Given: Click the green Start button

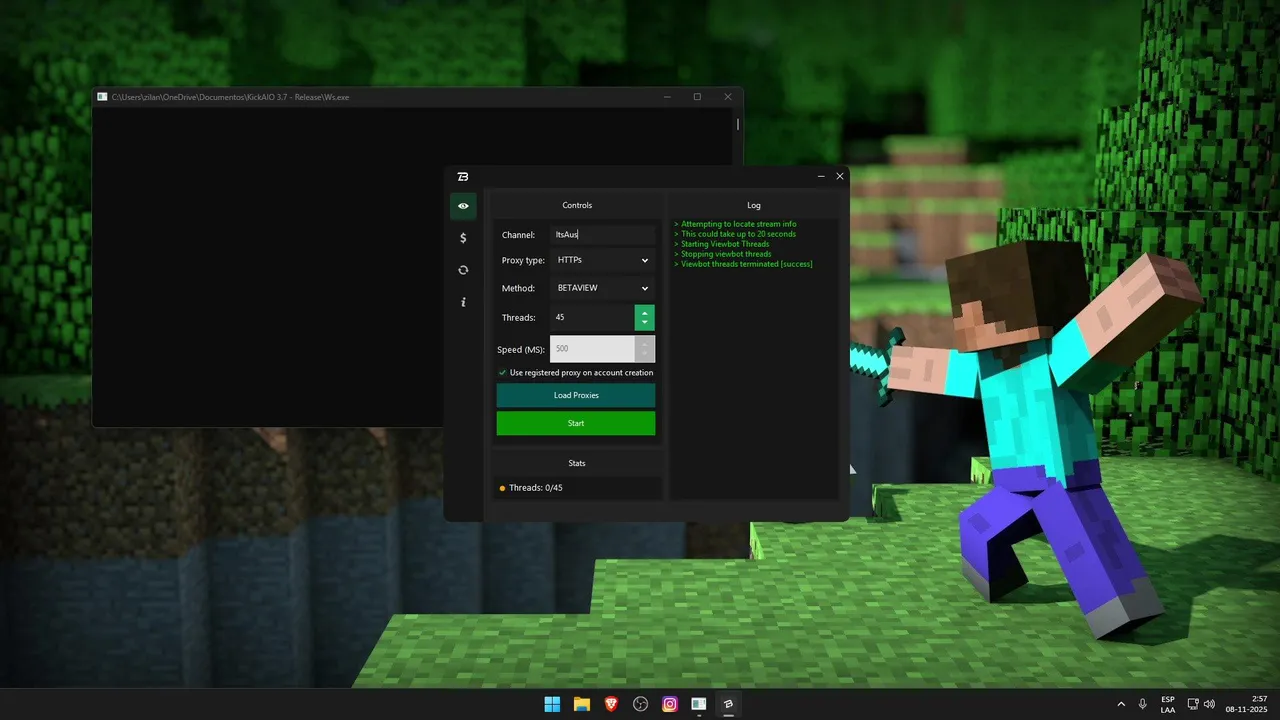Looking at the screenshot, I should [x=576, y=423].
